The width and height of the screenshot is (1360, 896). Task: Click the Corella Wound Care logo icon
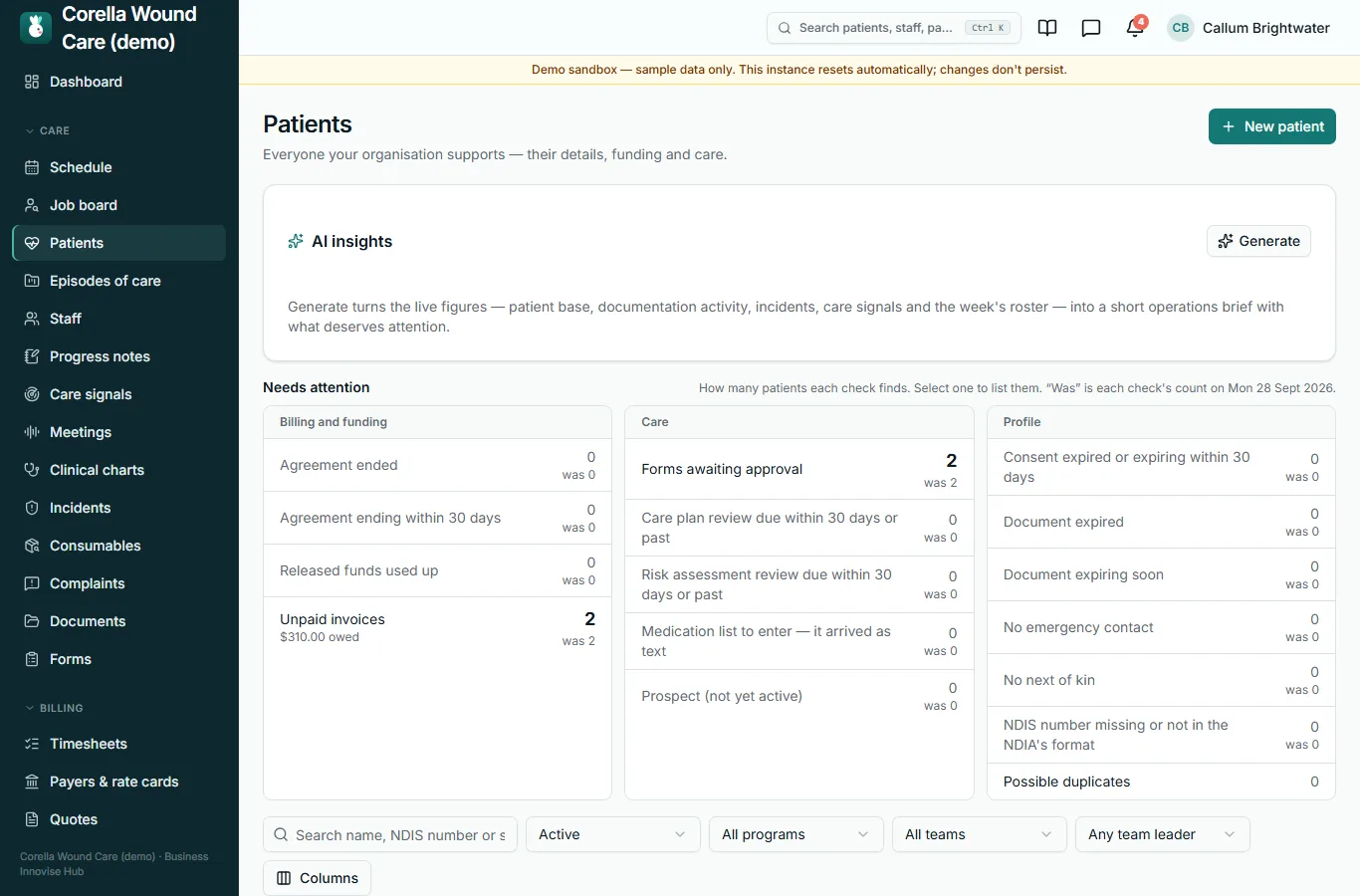click(36, 28)
